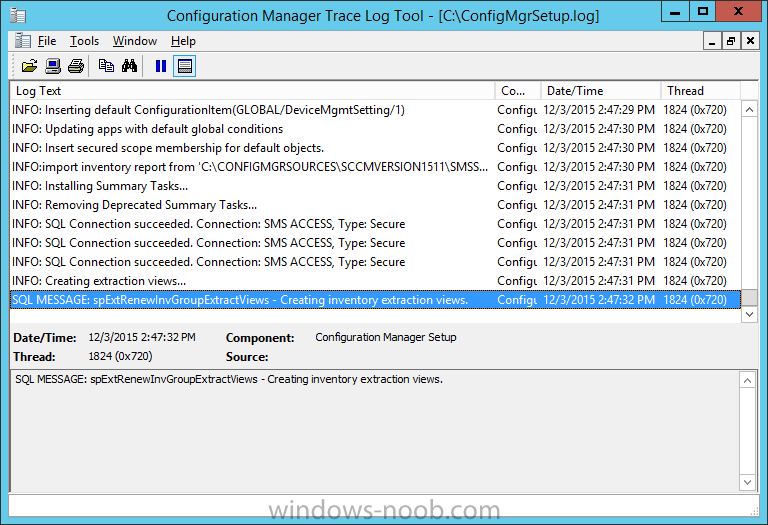
Task: Click the log list scroll down arrow
Action: click(x=749, y=314)
